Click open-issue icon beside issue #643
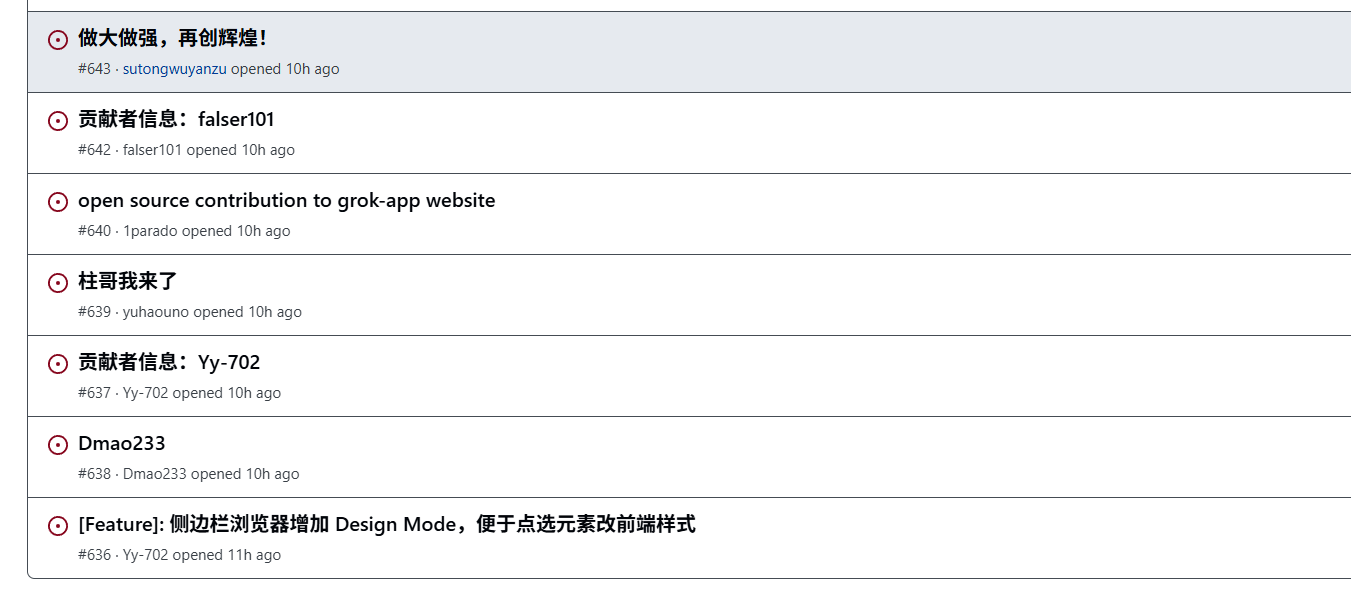Viewport: 1351px width, 608px height. pos(58,40)
